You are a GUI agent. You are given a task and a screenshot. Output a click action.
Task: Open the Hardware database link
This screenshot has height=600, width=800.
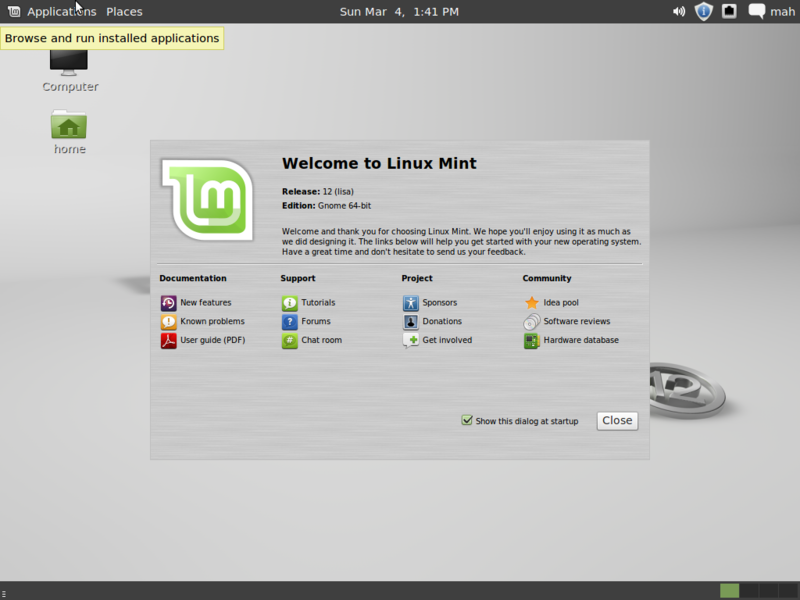tap(581, 340)
